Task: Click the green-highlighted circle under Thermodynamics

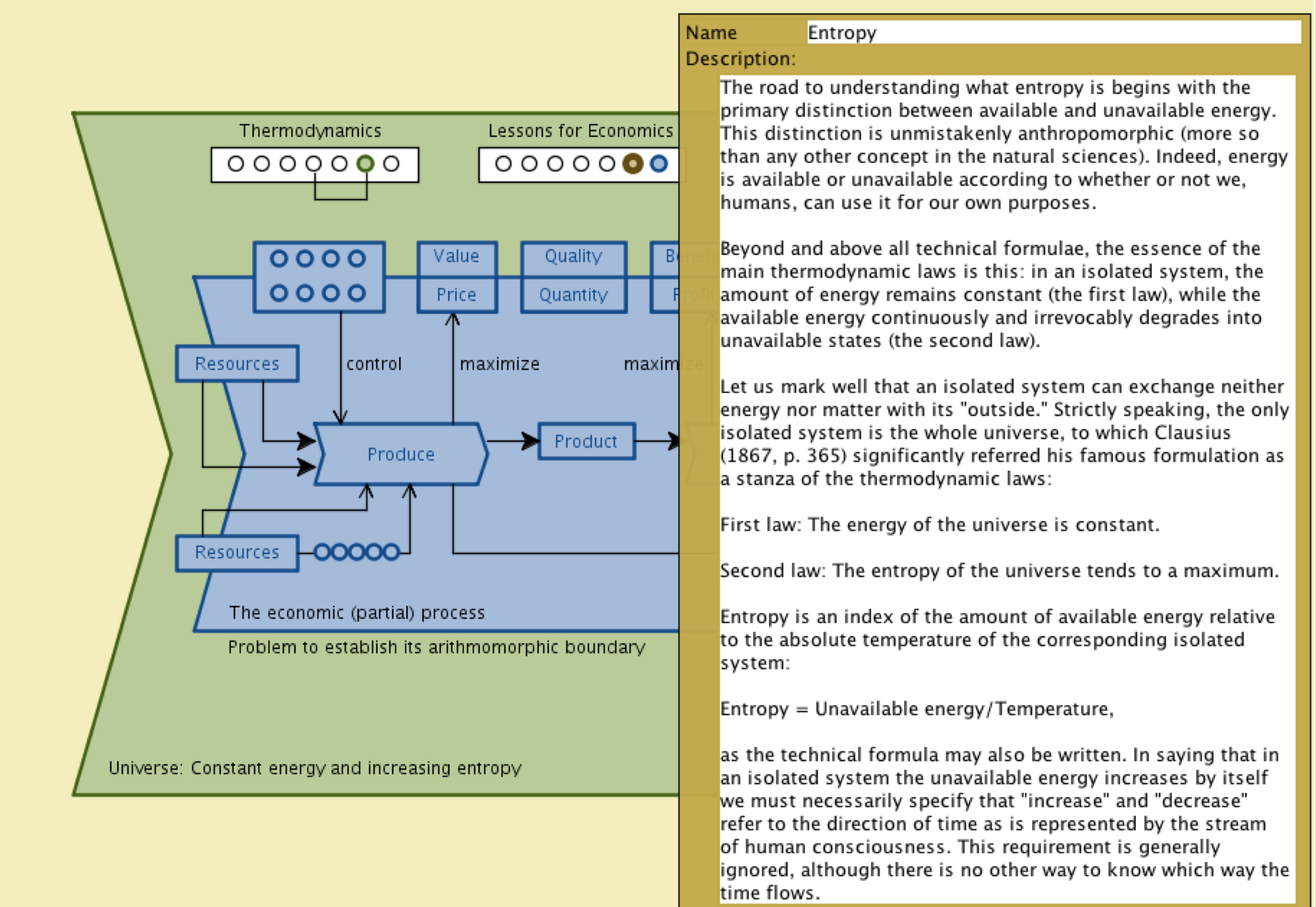Action: 366,164
